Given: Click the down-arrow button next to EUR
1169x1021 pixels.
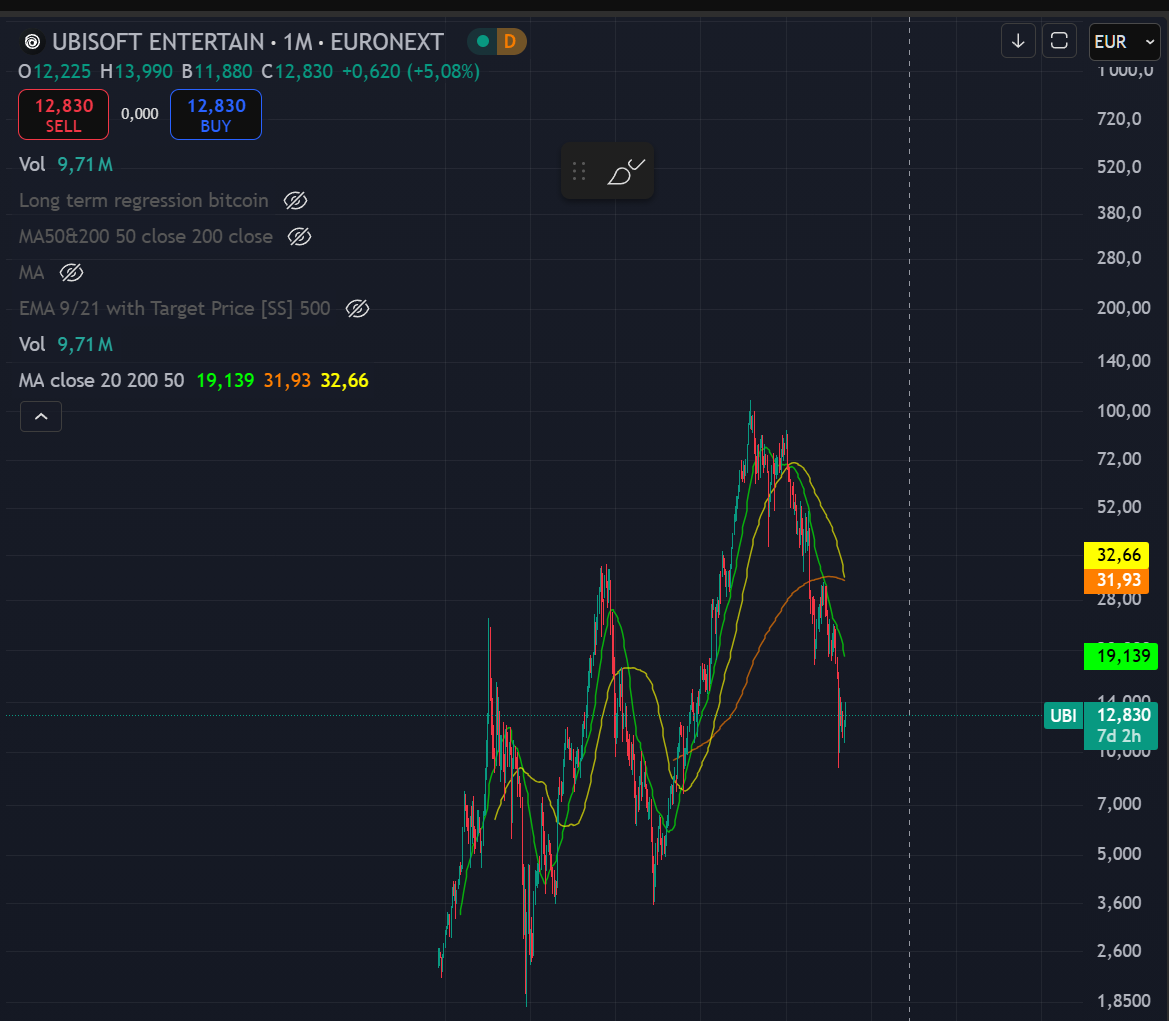Looking at the screenshot, I should 1018,41.
